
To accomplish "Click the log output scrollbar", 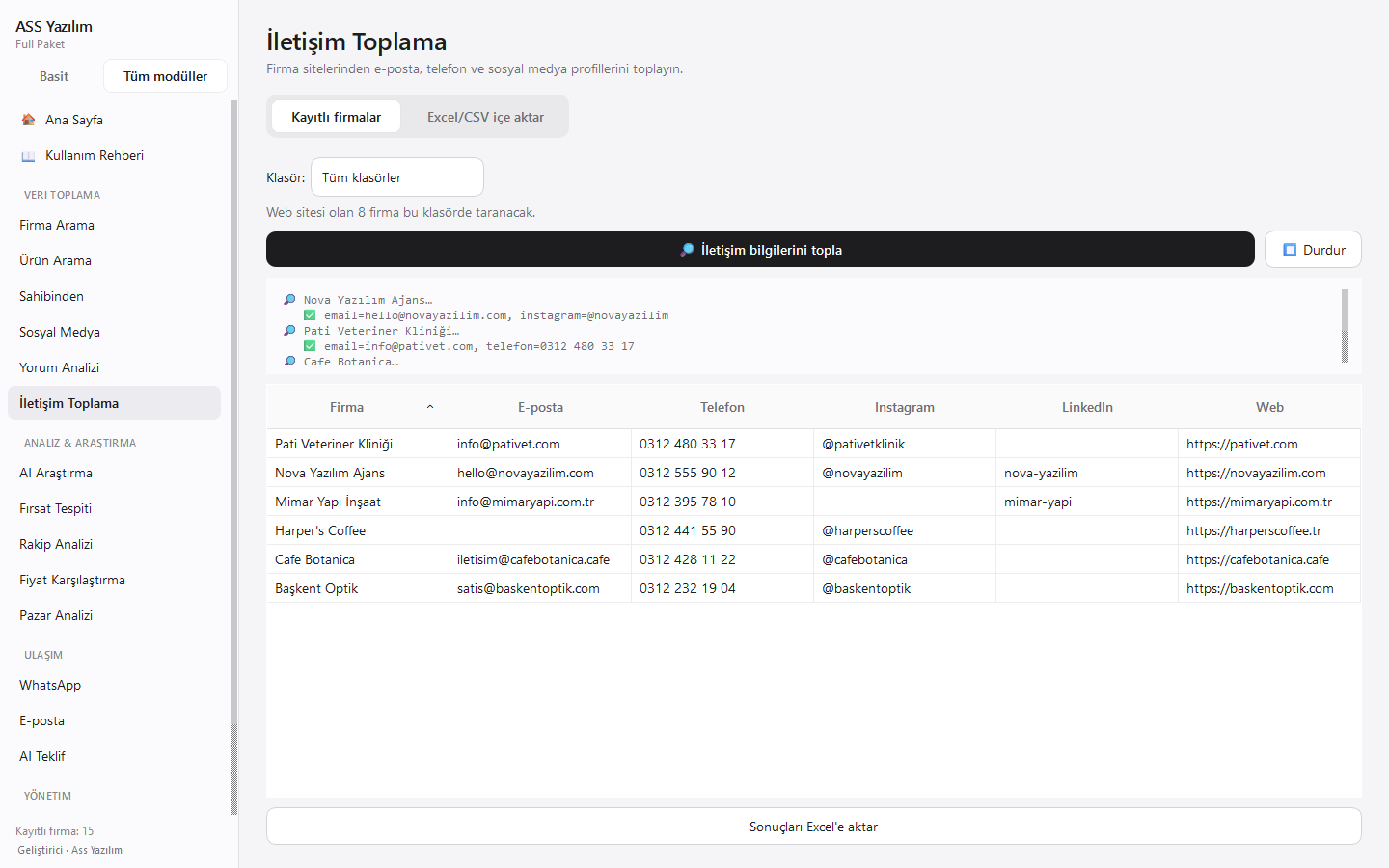I will click(1345, 325).
